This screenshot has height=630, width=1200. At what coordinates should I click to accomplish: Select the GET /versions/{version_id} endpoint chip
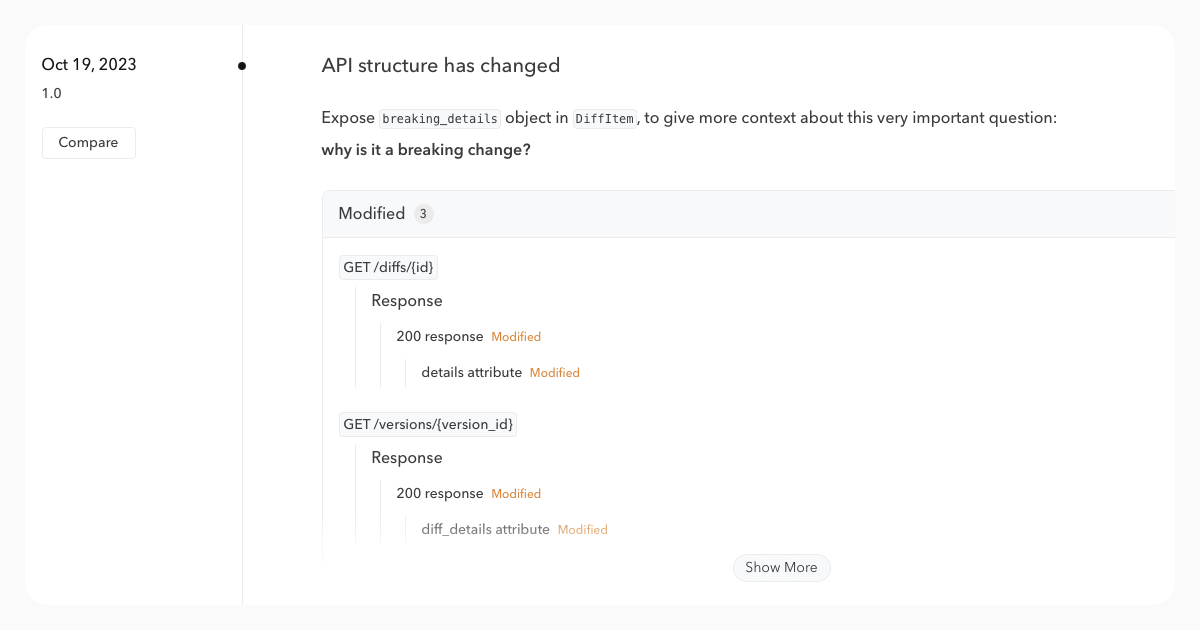427,424
